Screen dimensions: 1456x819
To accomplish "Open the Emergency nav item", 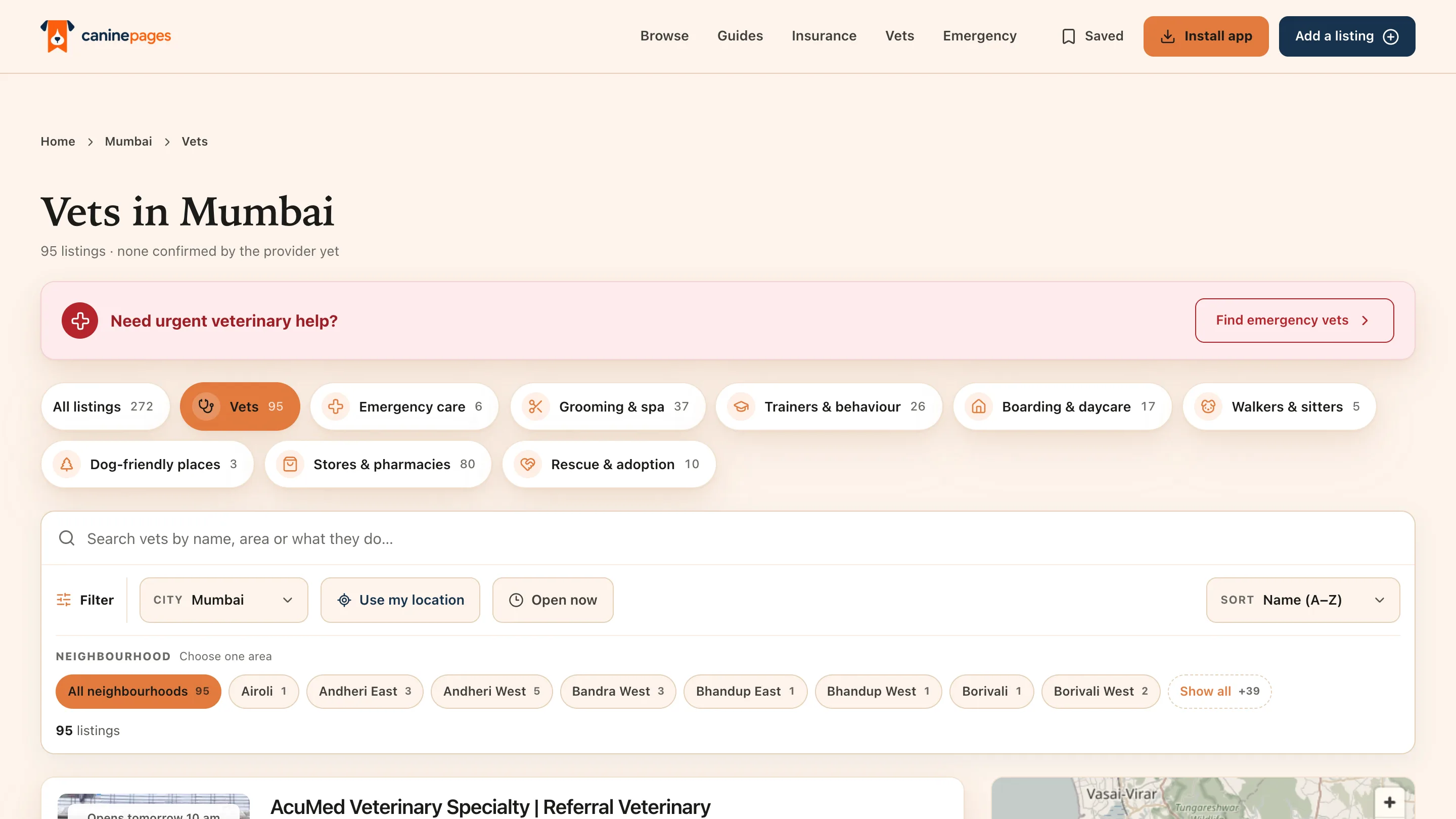I will coord(980,36).
